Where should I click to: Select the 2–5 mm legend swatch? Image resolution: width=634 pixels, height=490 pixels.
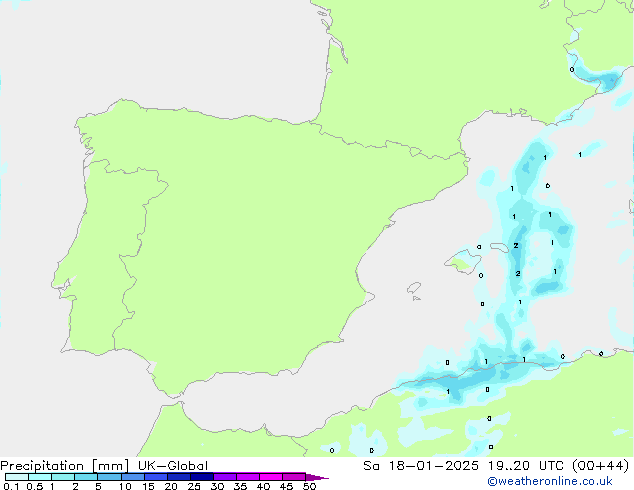point(86,477)
